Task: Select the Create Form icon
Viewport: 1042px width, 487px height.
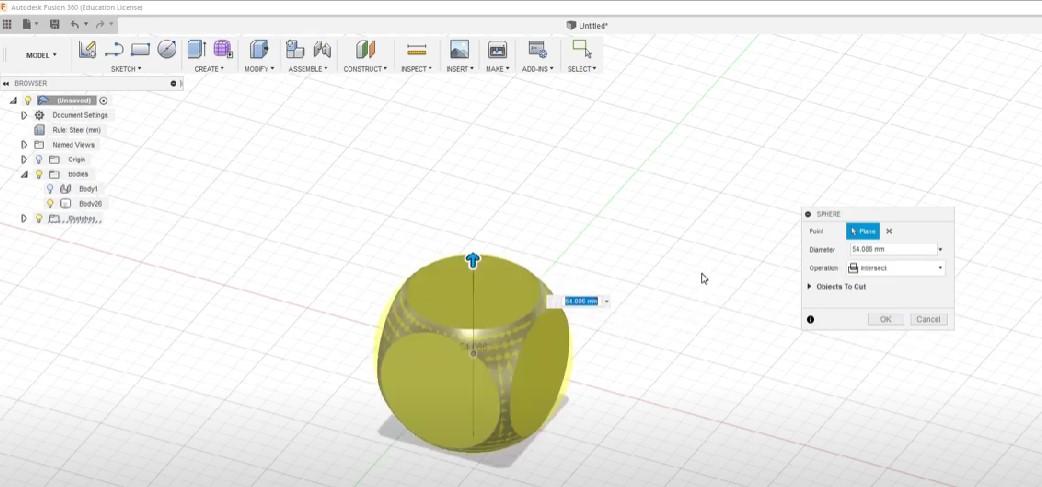Action: click(x=223, y=50)
